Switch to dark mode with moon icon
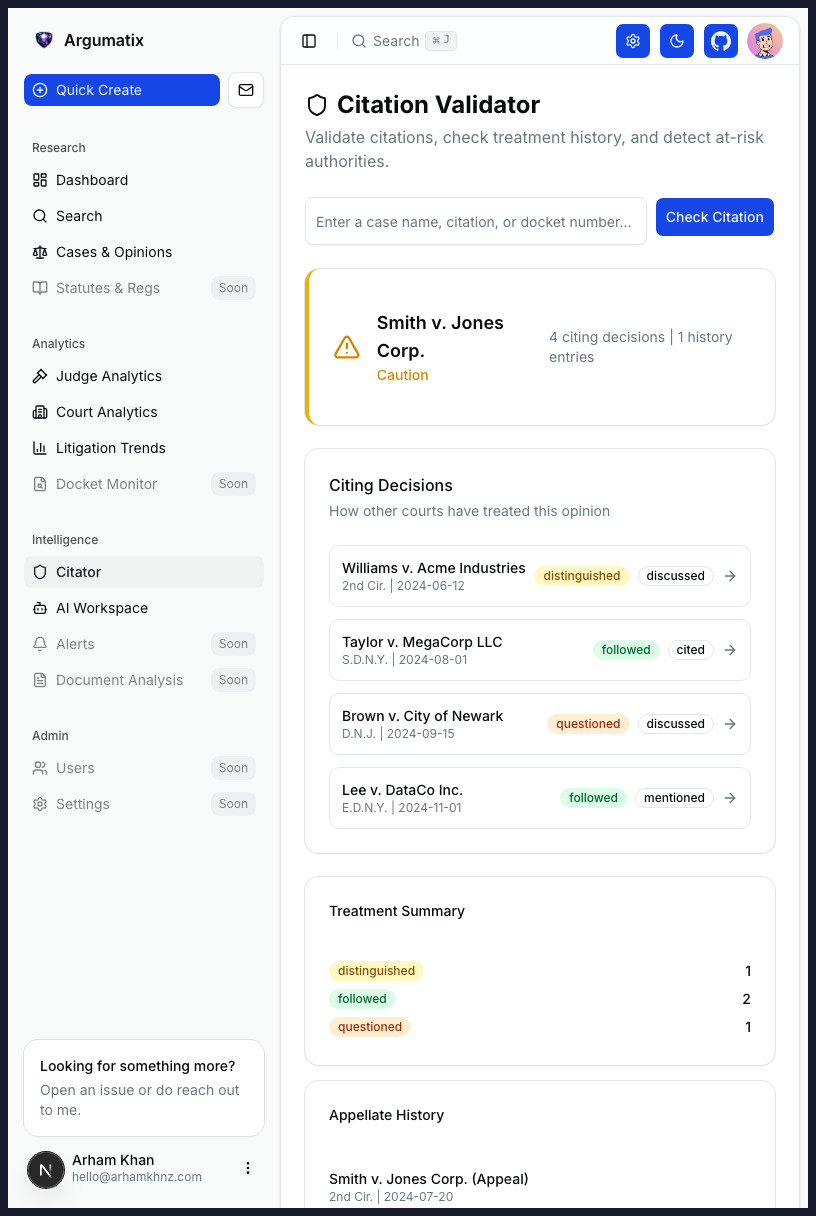 [x=676, y=41]
